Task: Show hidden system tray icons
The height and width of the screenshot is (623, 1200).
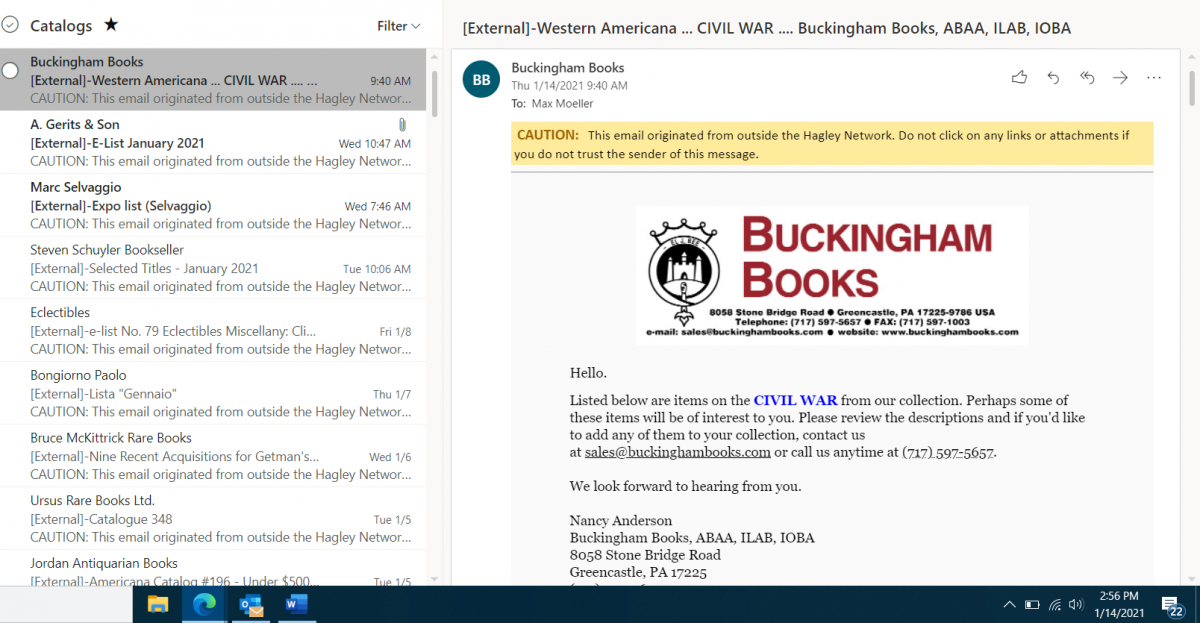Action: point(1009,604)
